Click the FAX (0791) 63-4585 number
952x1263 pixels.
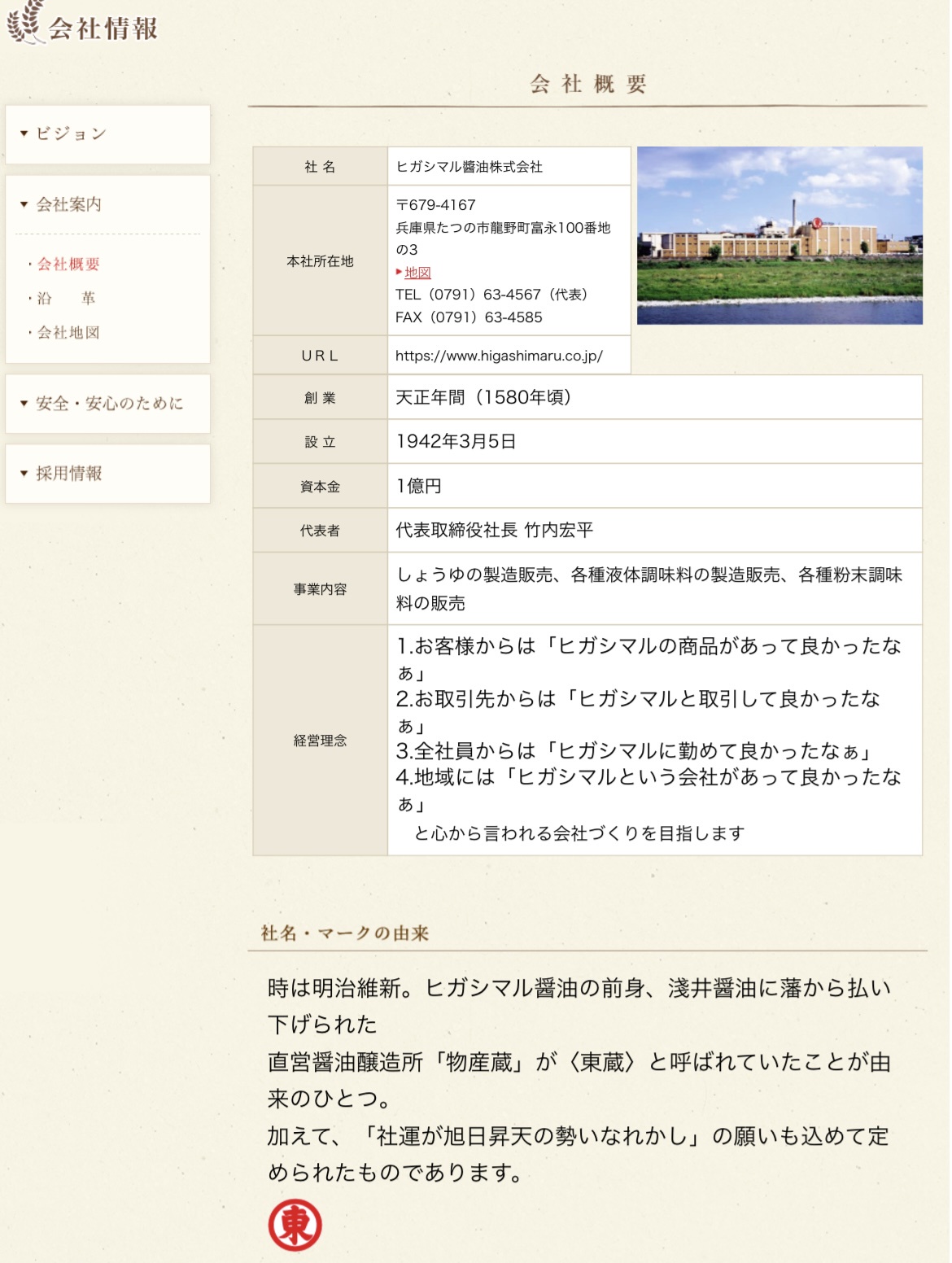(x=469, y=317)
